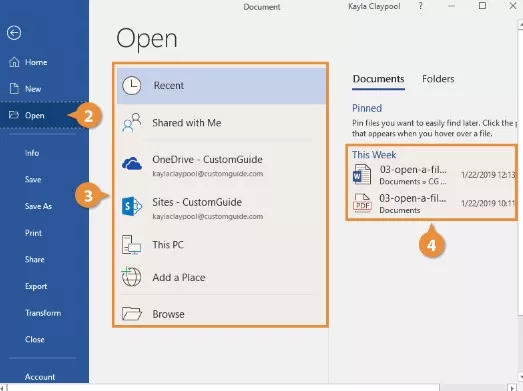The image size is (523, 391).
Task: Select Transform in the sidebar
Action: pos(43,313)
